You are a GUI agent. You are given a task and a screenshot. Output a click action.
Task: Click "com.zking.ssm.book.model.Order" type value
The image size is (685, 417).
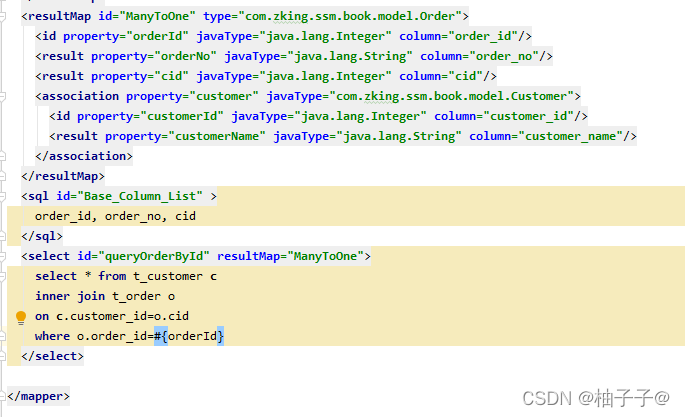350,17
